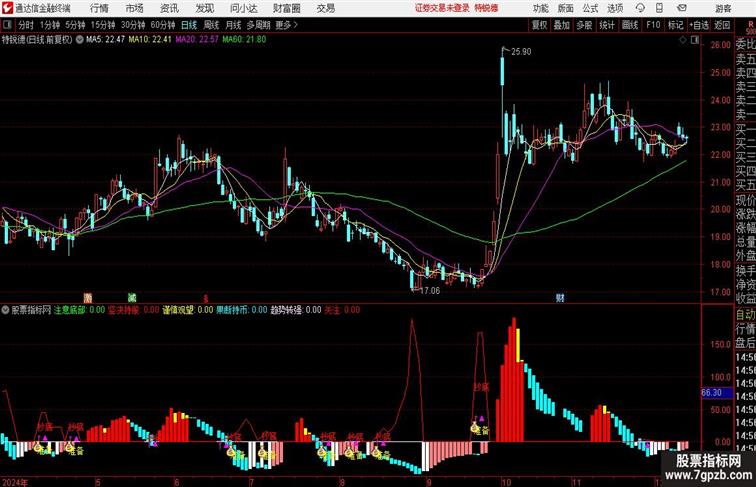This screenshot has width=756, height=487.
Task: Switch to the 60分钟 period tab
Action: (163, 25)
